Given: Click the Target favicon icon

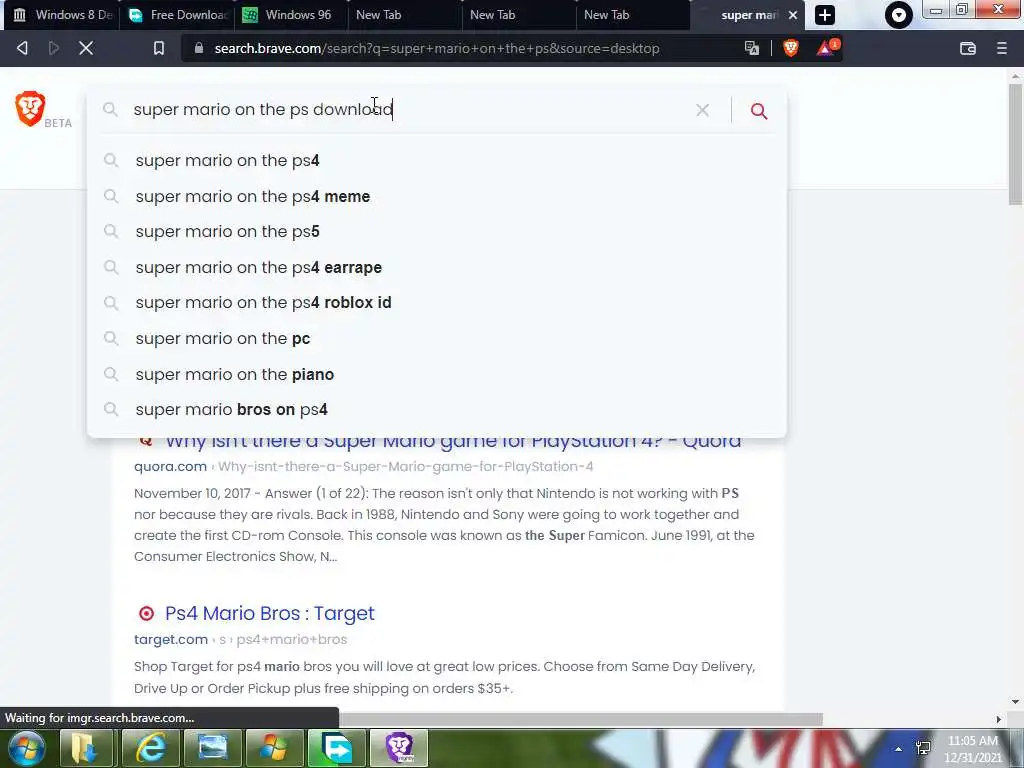Looking at the screenshot, I should pos(146,613).
